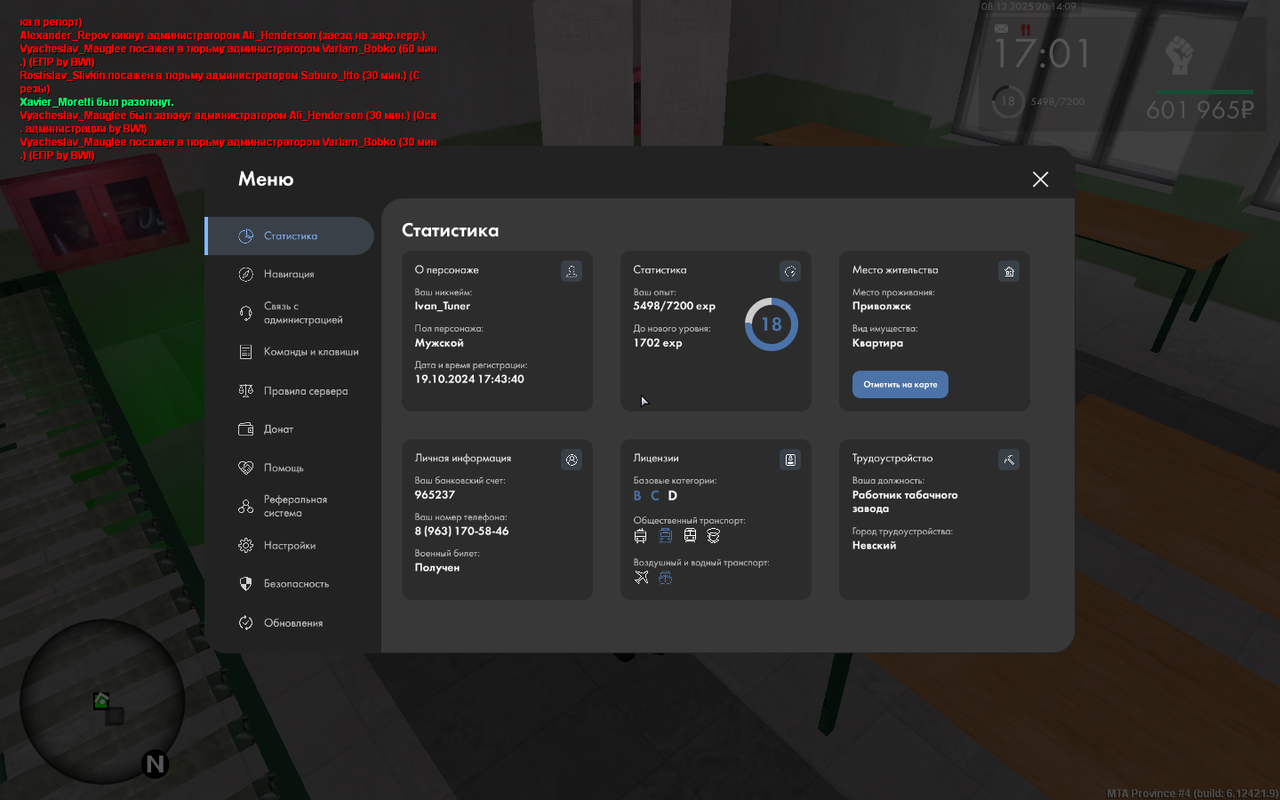
Task: Click the blue bus license icon
Action: pos(665,536)
